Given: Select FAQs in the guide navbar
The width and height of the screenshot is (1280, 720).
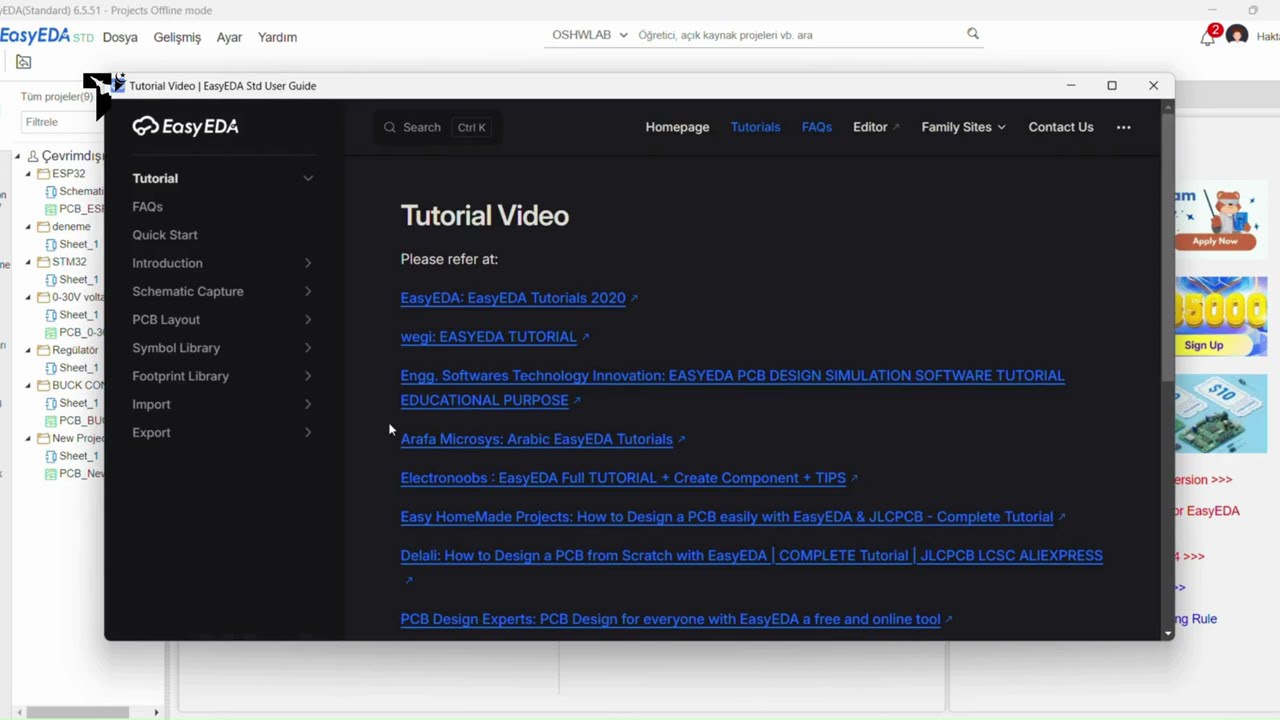Looking at the screenshot, I should (x=816, y=127).
